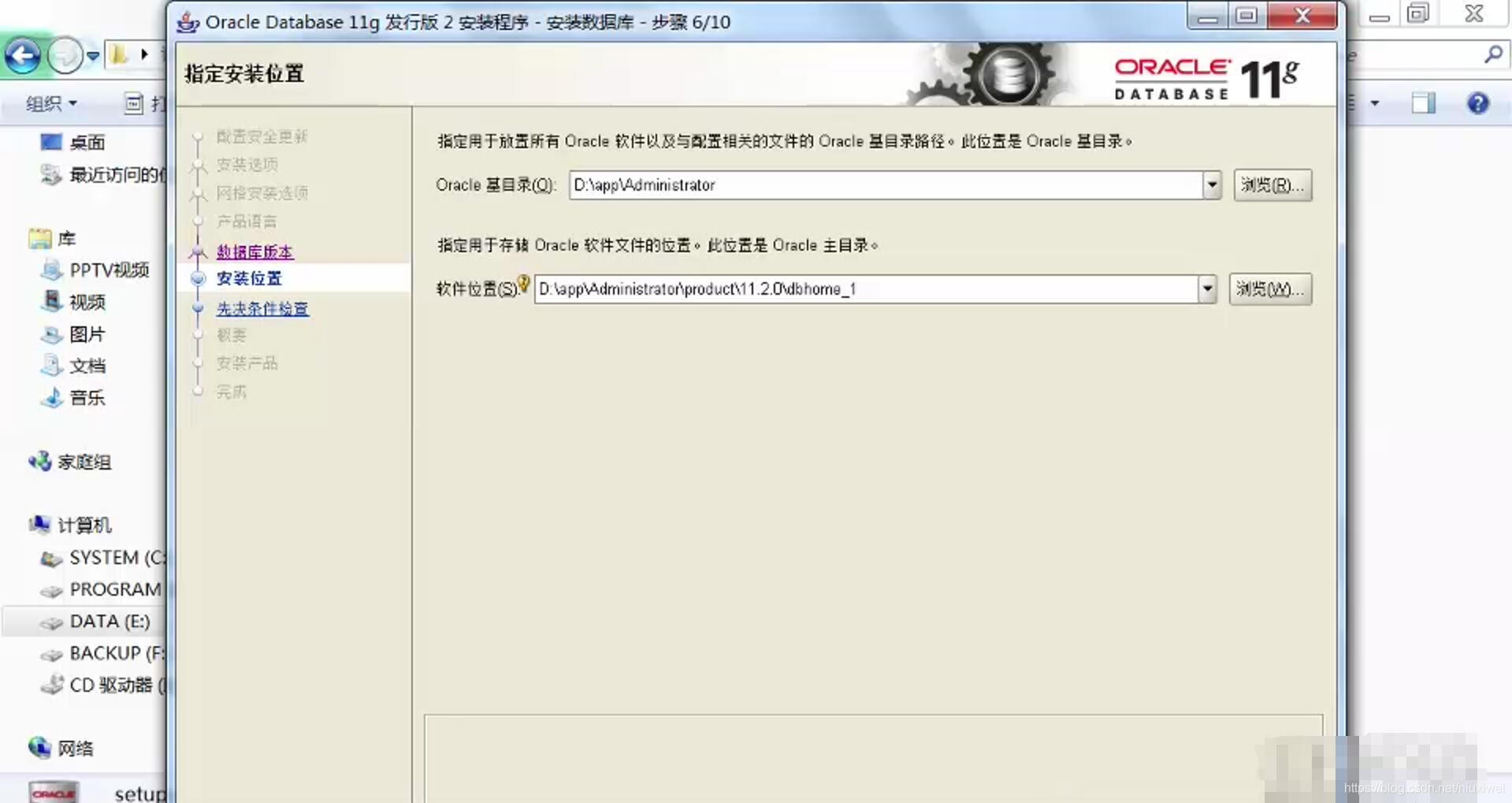The image size is (1512, 803).
Task: Select 家庭组 in Explorer sidebar
Action: [x=84, y=462]
